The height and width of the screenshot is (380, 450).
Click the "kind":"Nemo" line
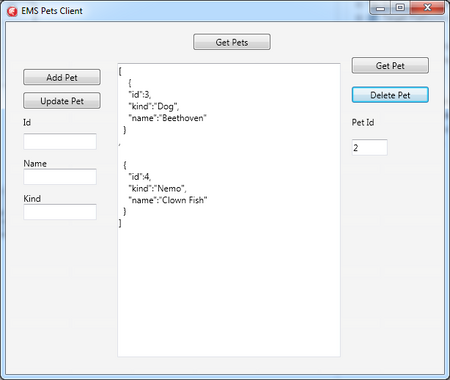(158, 188)
